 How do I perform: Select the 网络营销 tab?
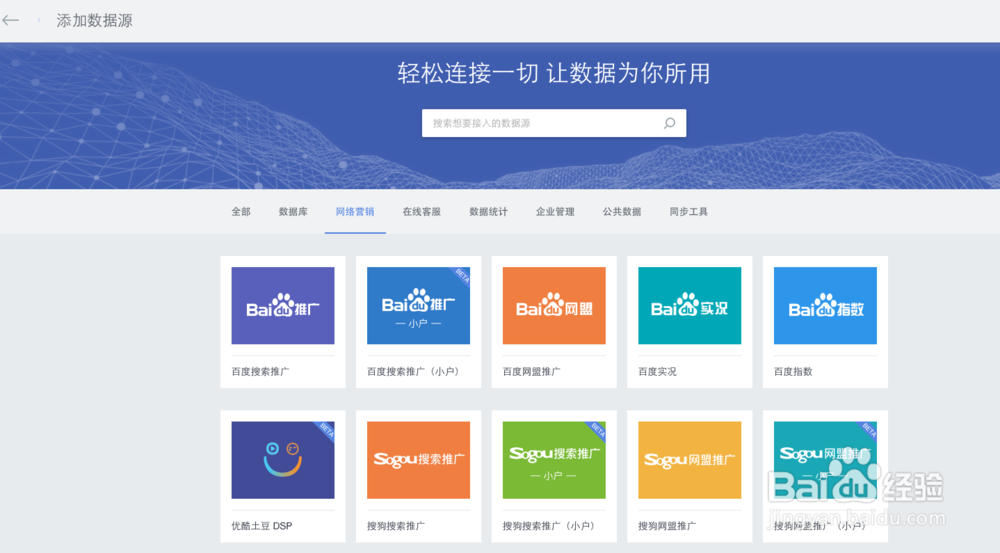tap(355, 212)
